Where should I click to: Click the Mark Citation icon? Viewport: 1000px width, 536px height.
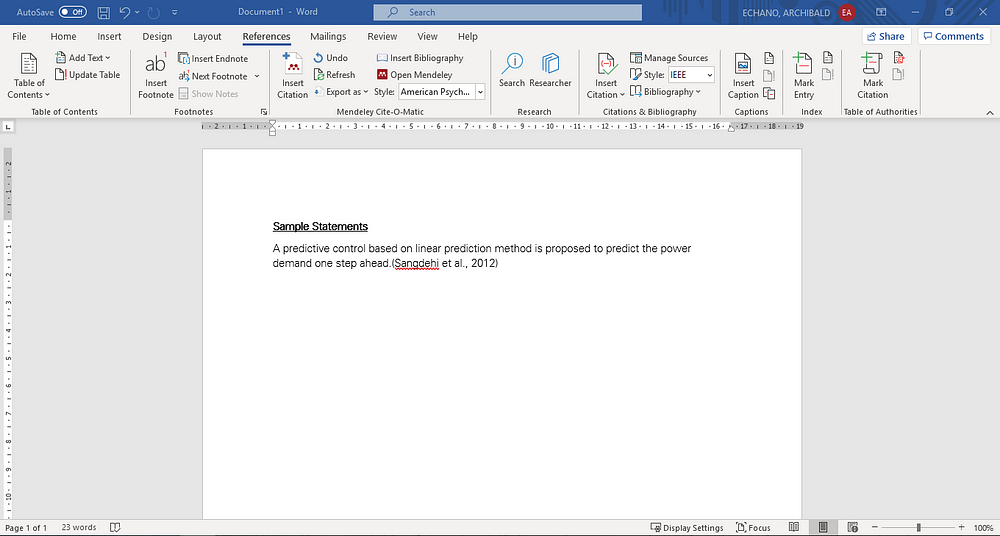[872, 75]
